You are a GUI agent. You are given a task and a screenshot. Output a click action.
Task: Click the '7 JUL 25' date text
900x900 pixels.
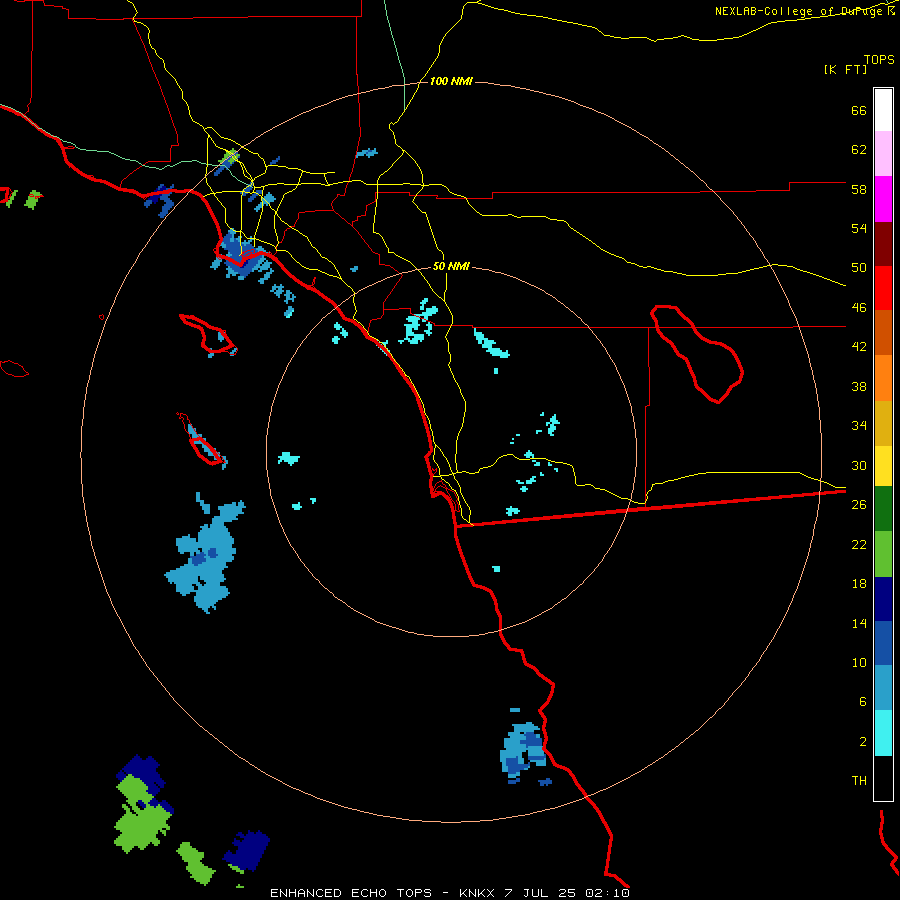540,893
